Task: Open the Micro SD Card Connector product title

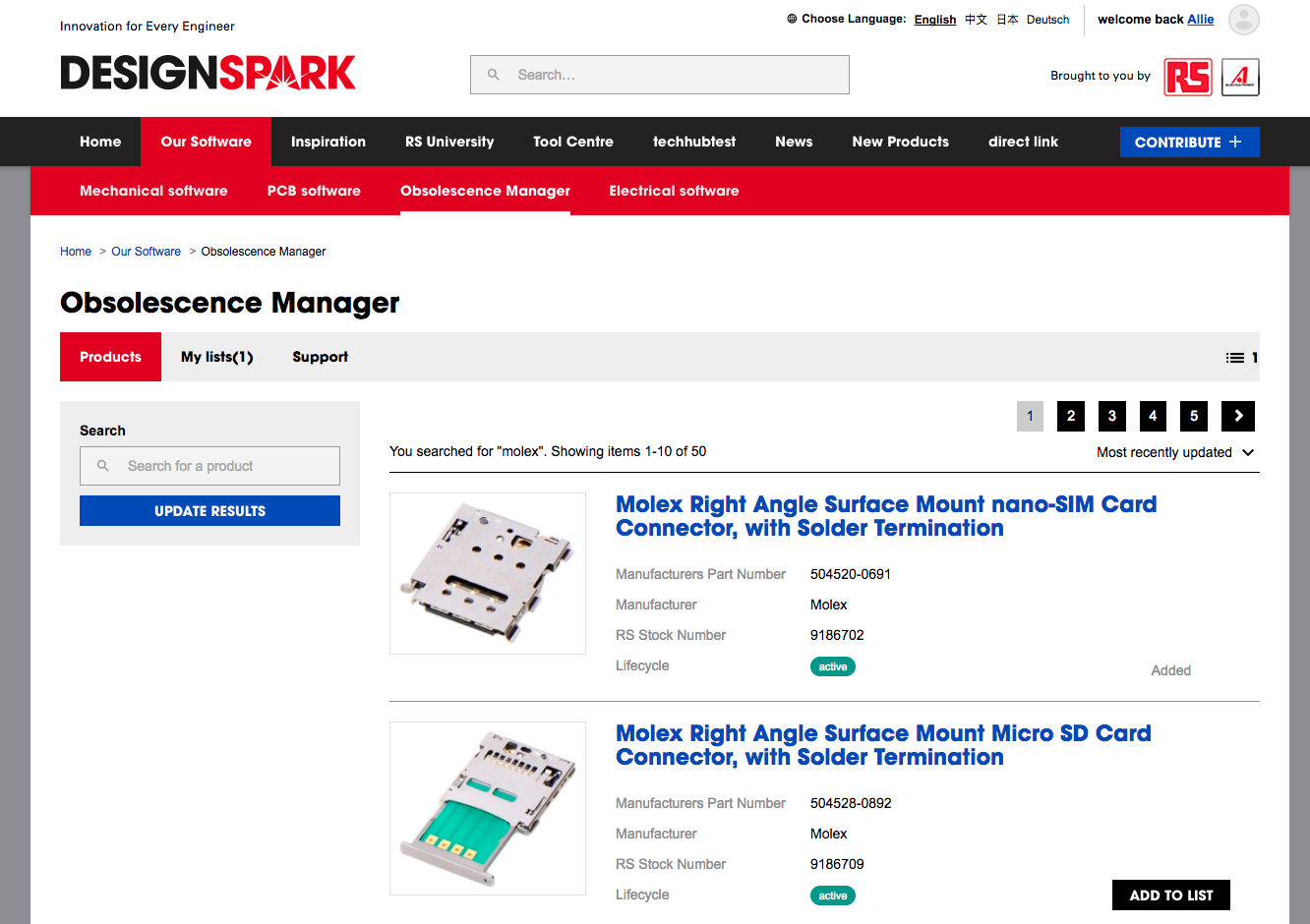Action: coord(883,745)
